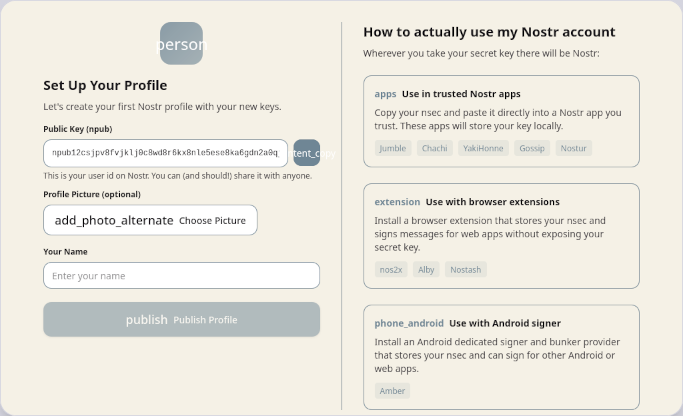
Task: Open the Gossip app tag
Action: click(532, 148)
